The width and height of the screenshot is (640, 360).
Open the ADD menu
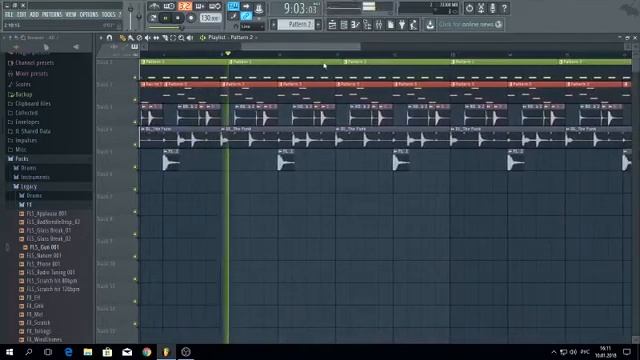tap(34, 15)
